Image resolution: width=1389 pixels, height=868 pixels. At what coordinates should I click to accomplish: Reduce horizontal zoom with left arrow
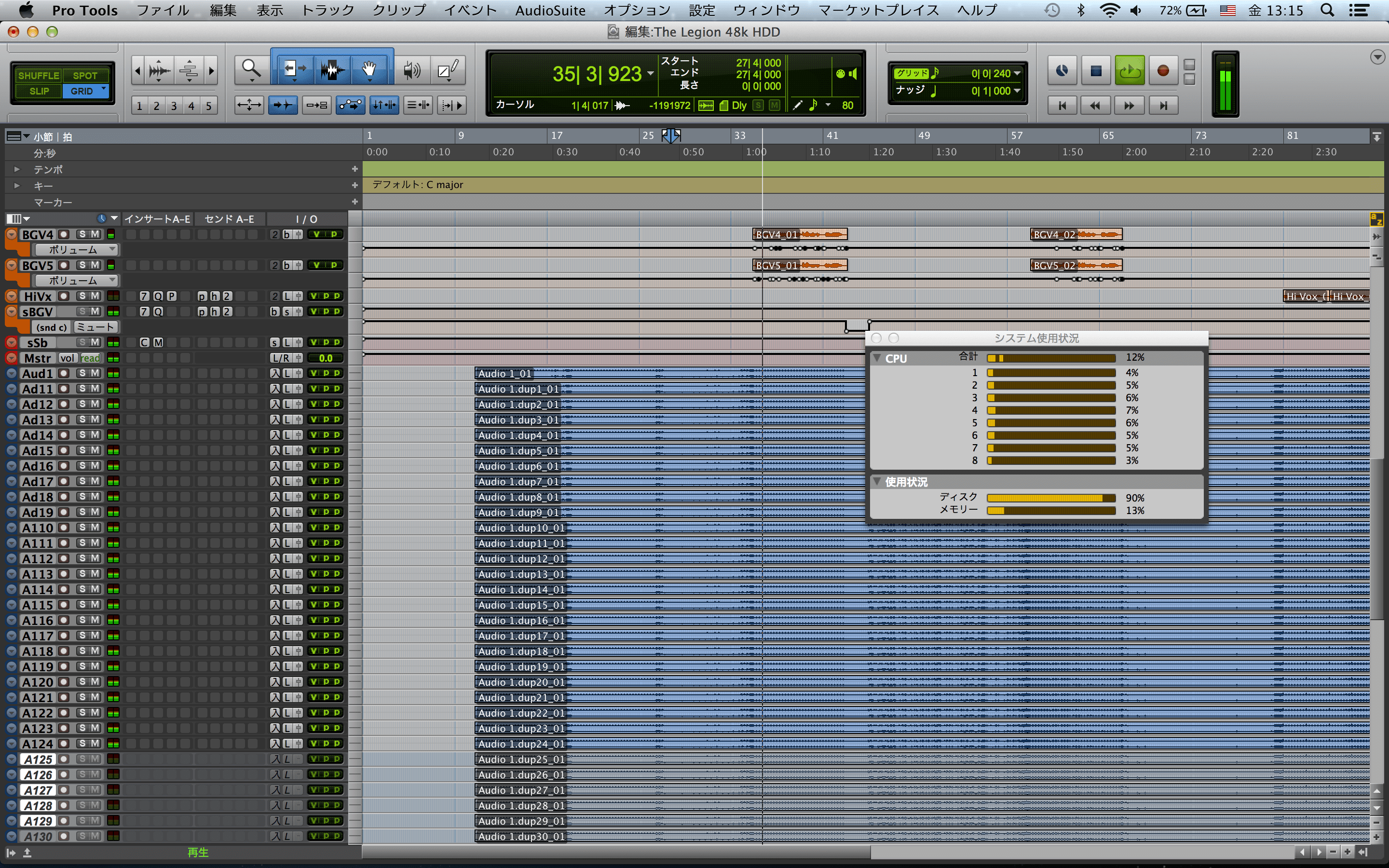pyautogui.click(x=137, y=70)
